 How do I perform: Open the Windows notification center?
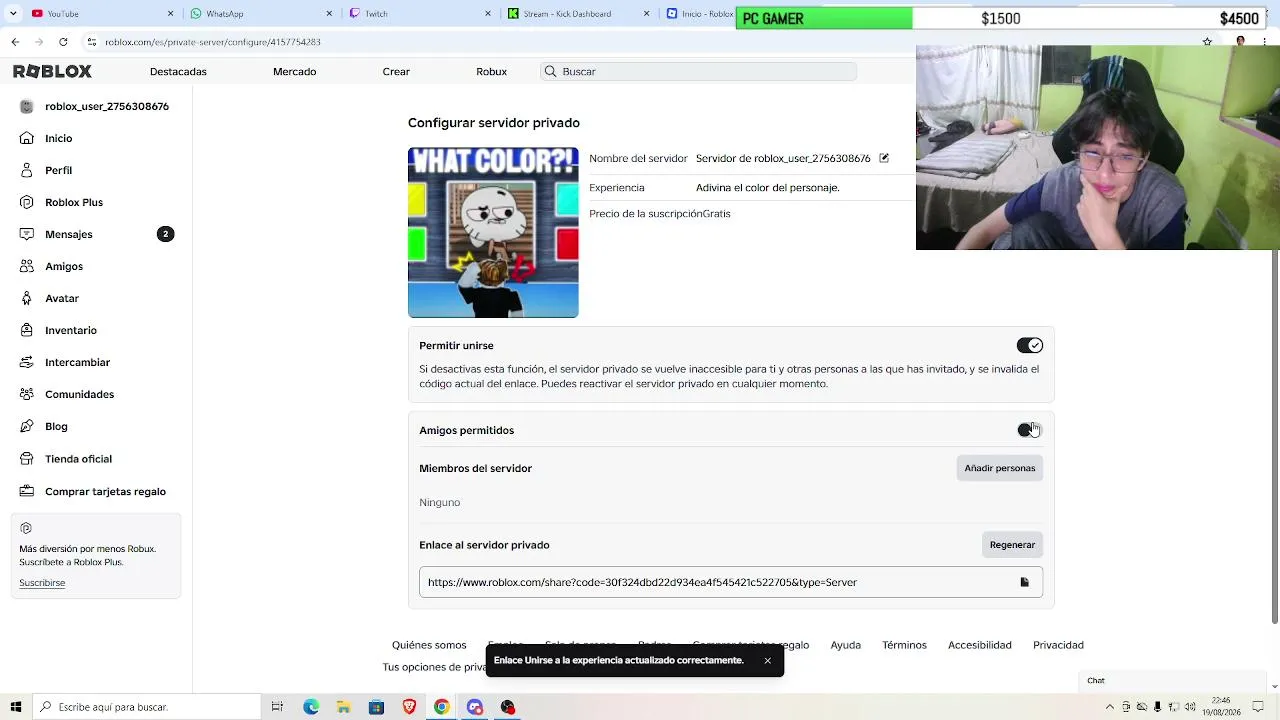1258,707
